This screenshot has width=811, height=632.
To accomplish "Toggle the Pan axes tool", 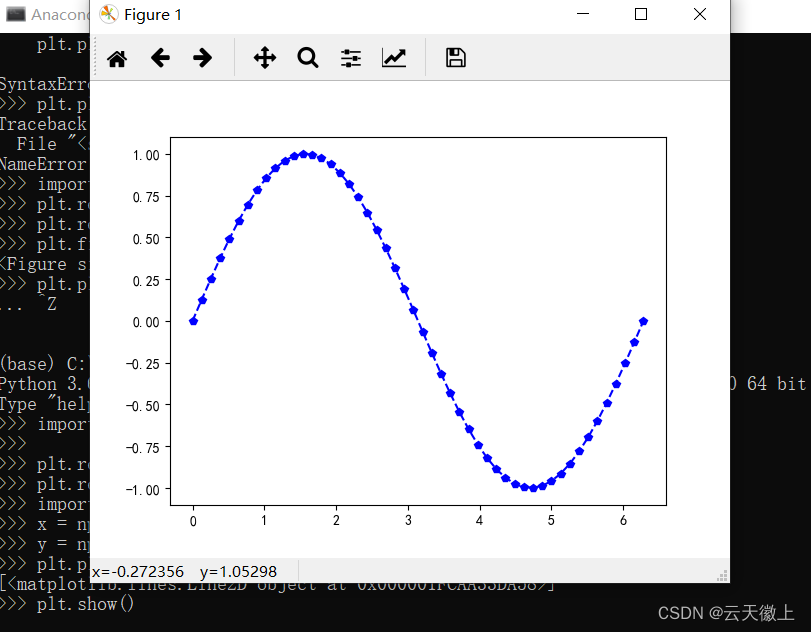I will [264, 58].
